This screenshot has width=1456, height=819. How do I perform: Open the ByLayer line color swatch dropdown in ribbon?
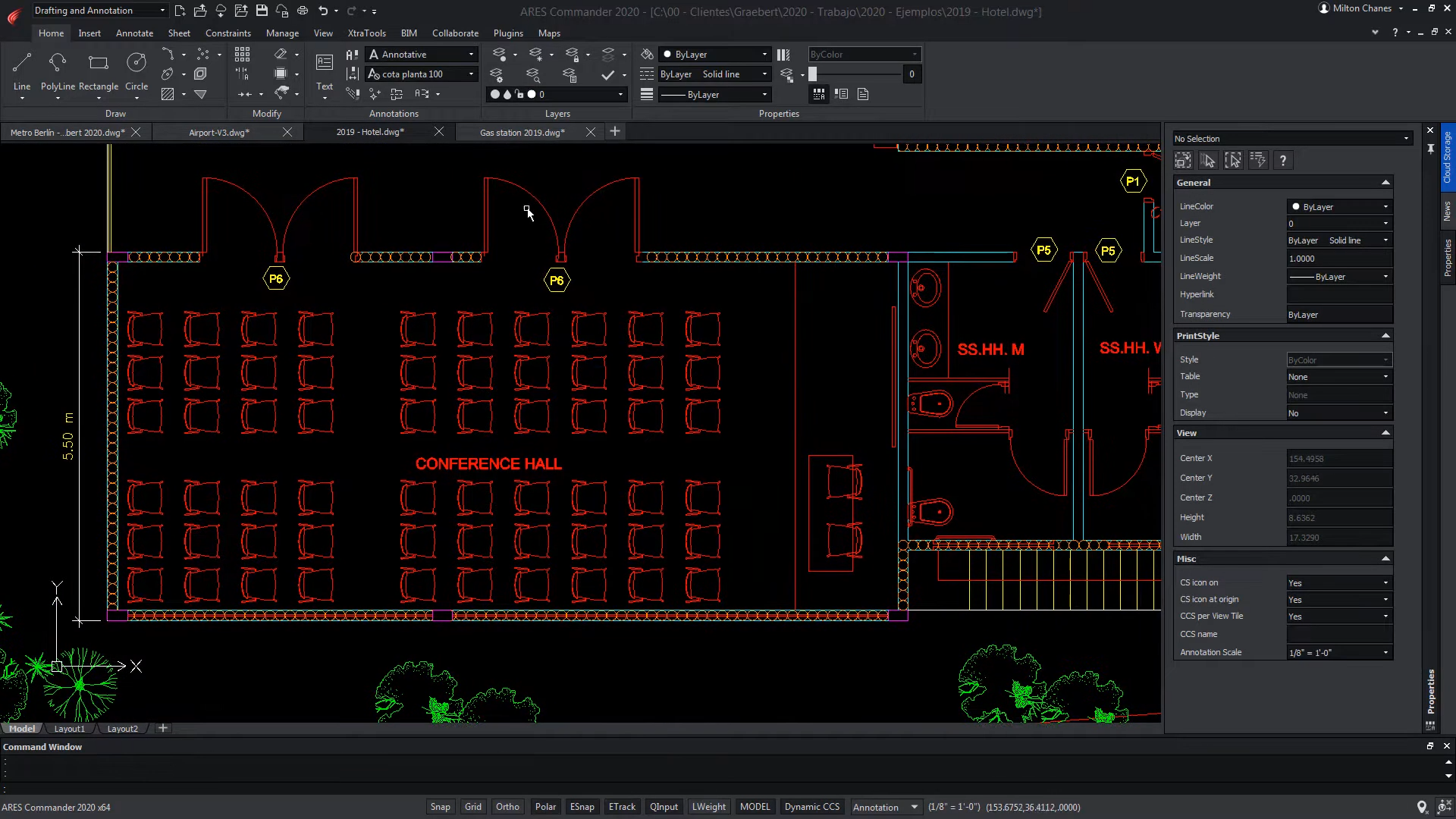point(714,55)
